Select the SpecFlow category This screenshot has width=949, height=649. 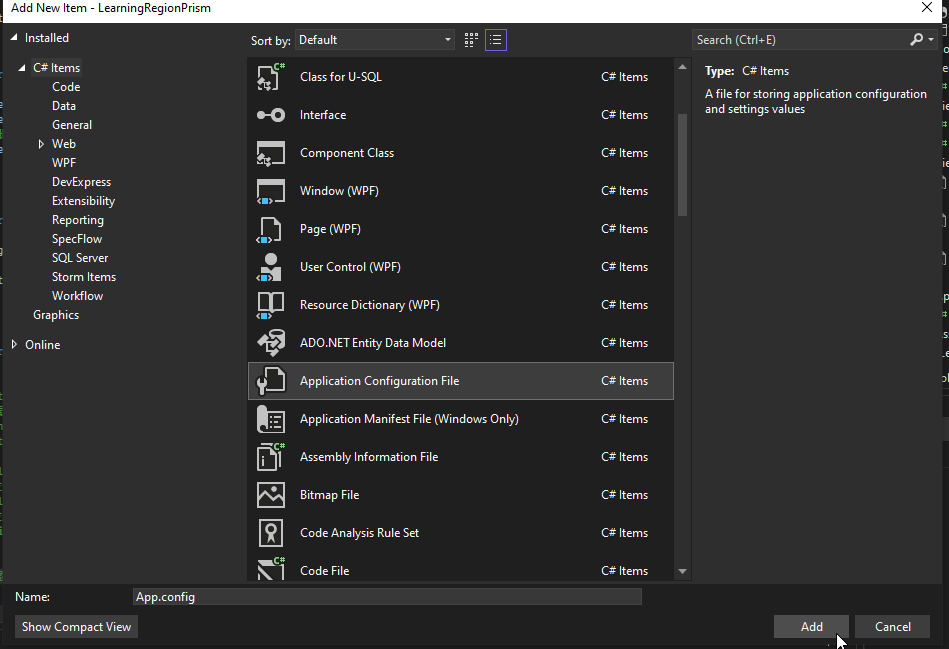77,239
